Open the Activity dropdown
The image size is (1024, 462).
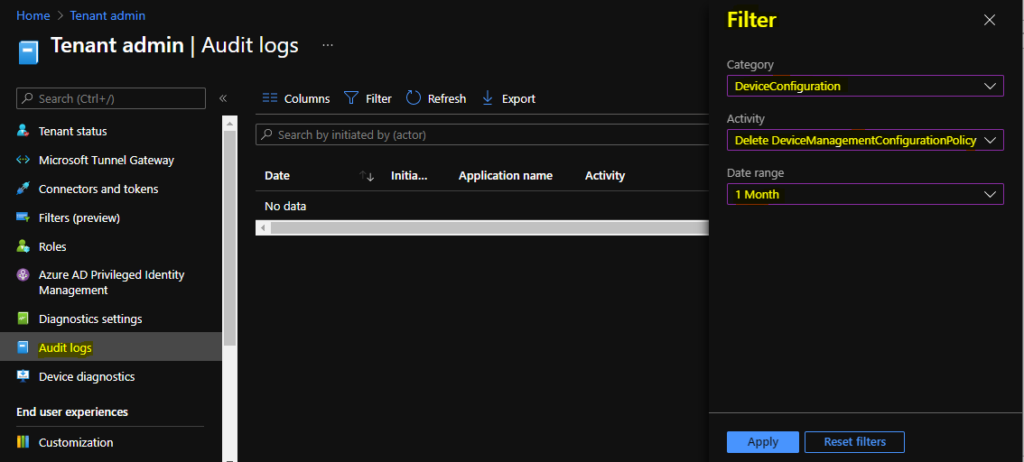click(865, 140)
